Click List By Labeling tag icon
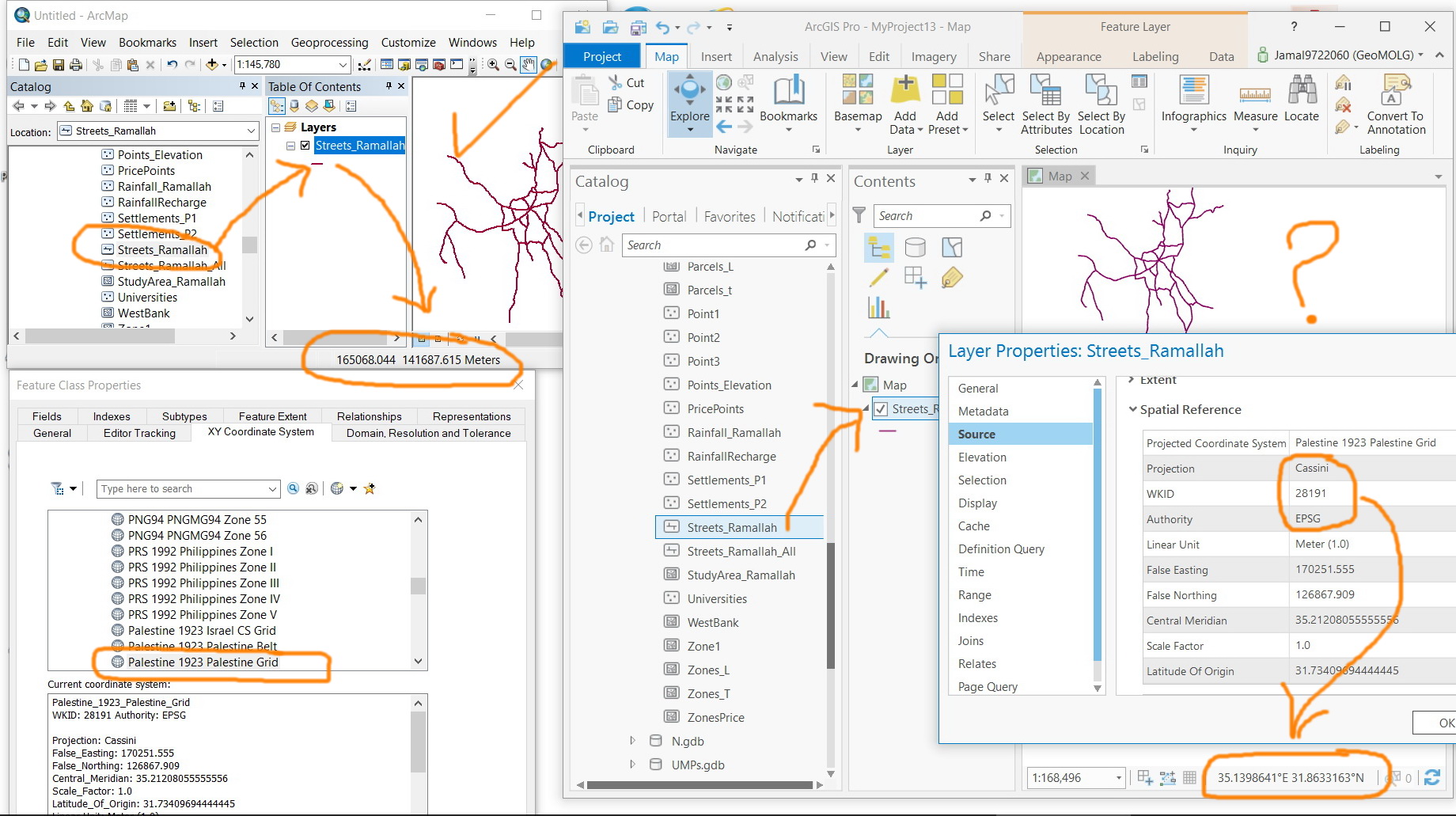This screenshot has height=816, width=1456. (x=952, y=278)
